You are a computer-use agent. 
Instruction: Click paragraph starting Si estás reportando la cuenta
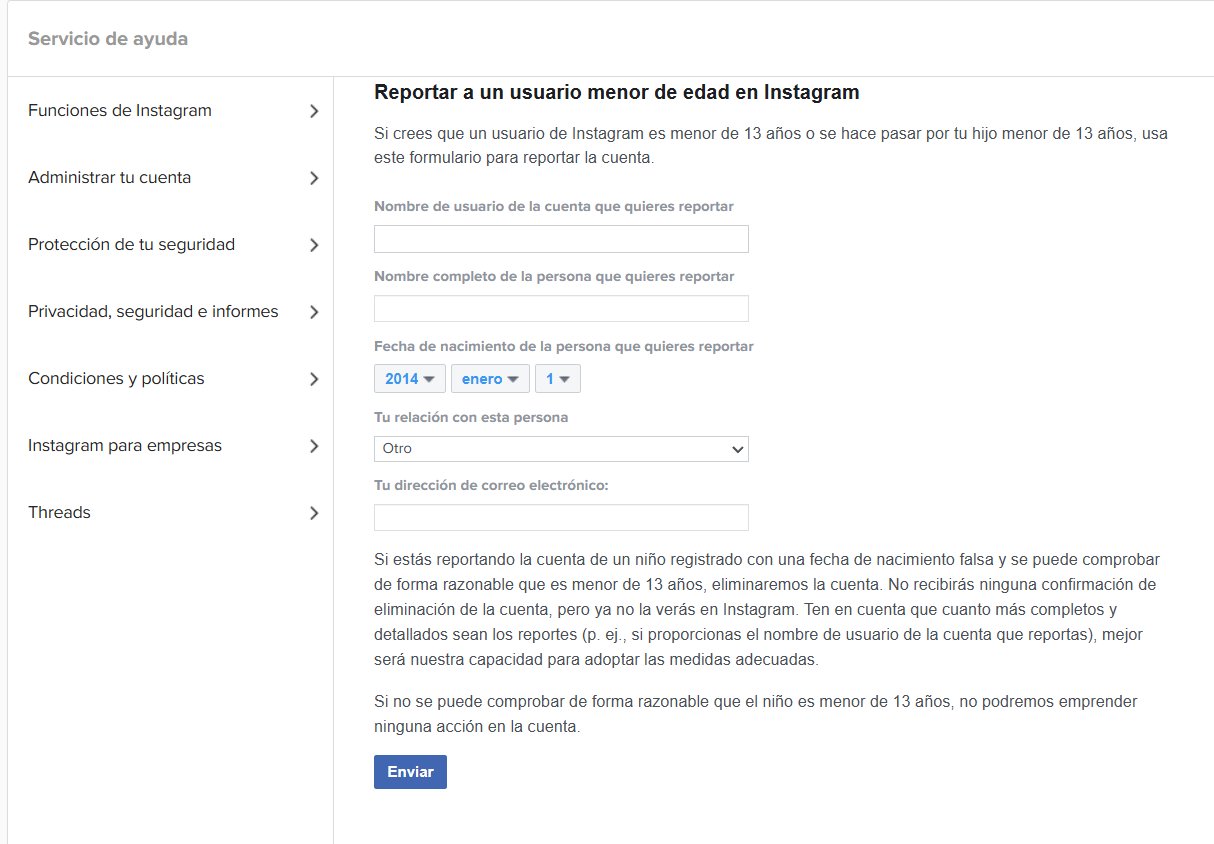click(x=767, y=610)
